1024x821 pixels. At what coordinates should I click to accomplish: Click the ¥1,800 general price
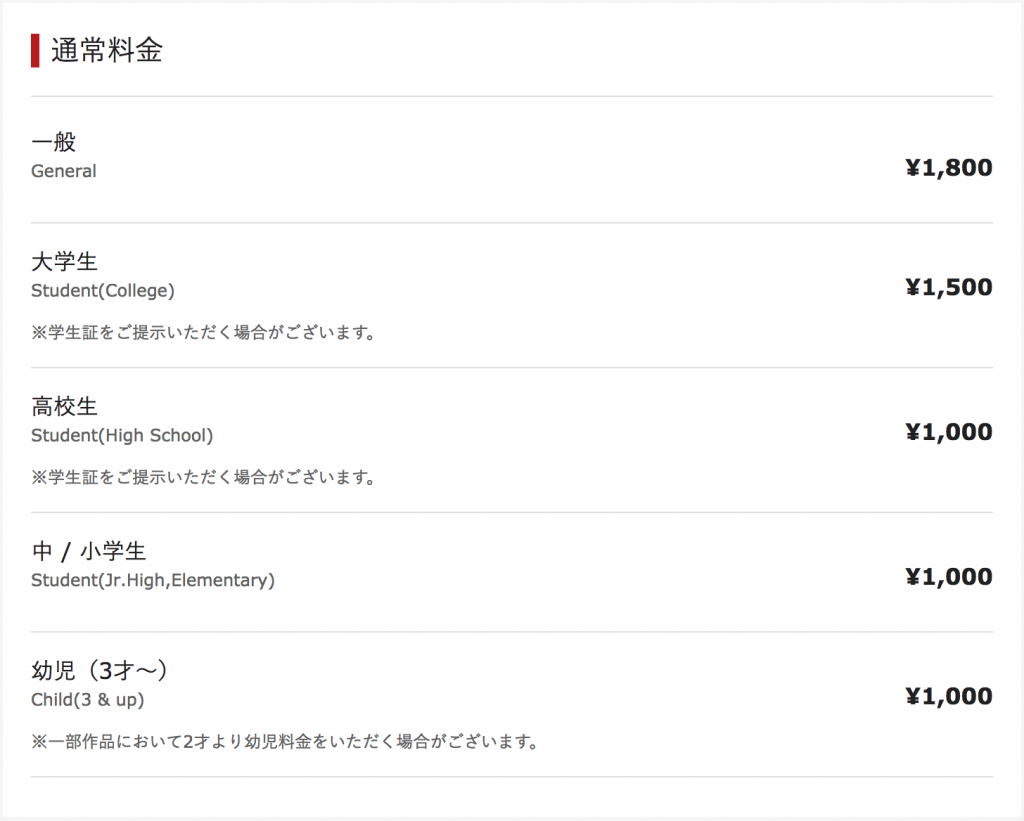point(948,168)
